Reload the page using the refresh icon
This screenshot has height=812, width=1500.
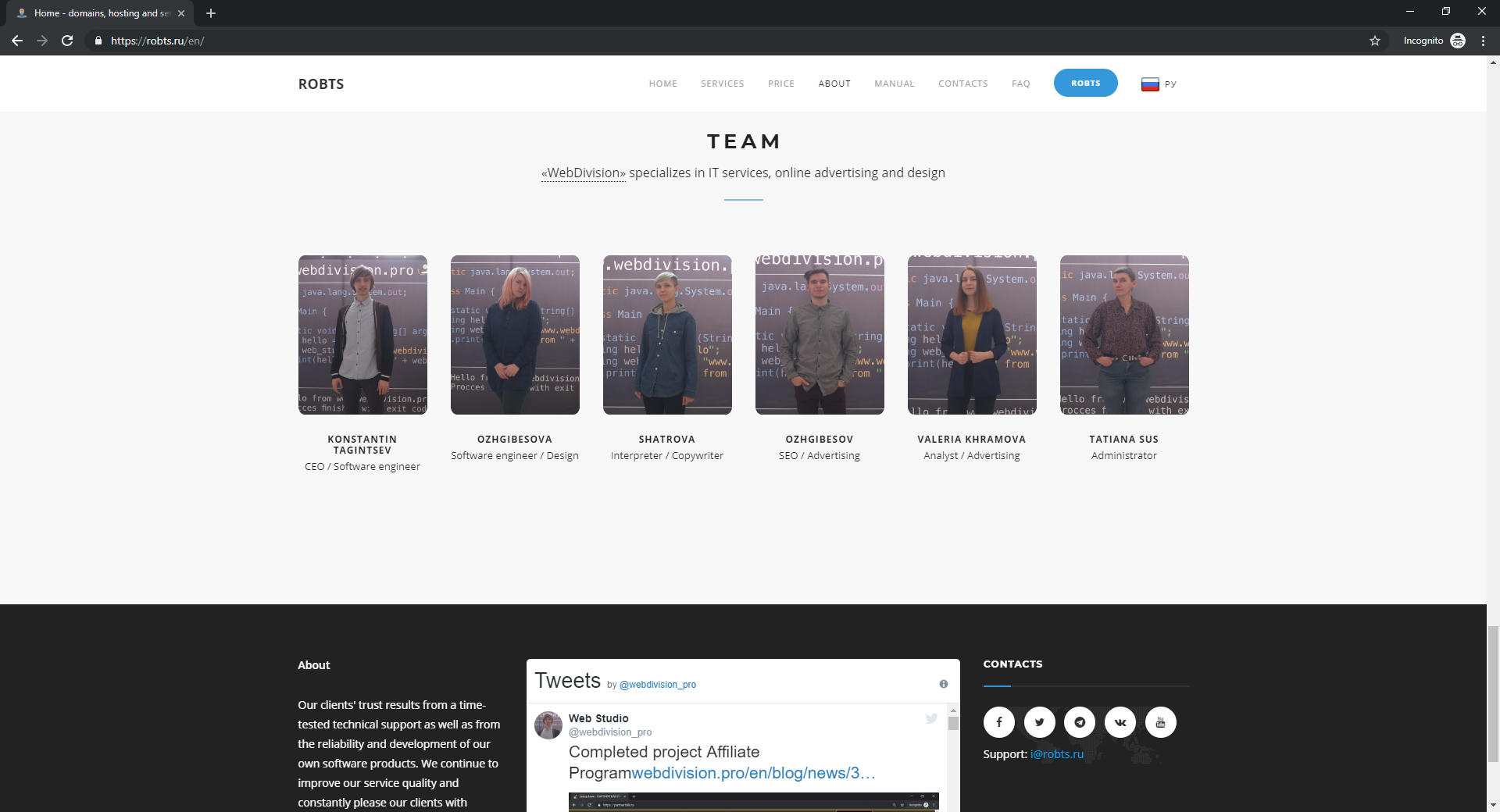67,41
